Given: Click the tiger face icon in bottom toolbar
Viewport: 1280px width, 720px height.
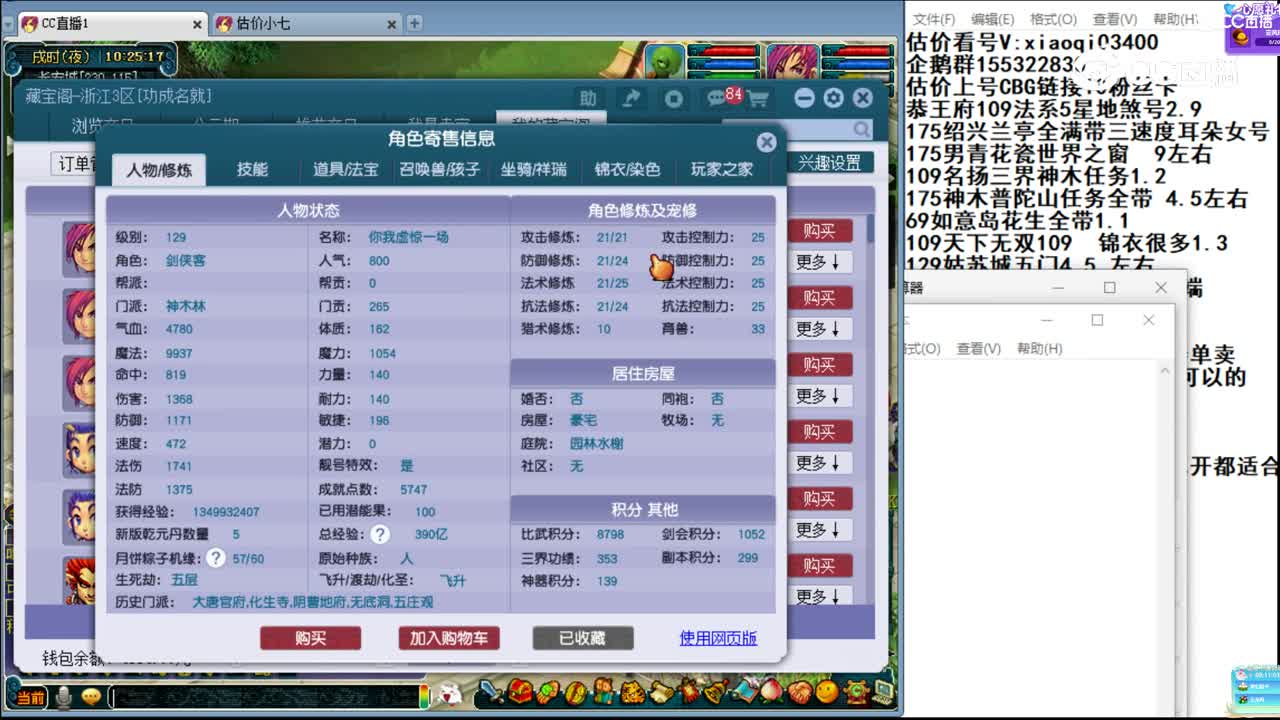Looking at the screenshot, I should point(633,691).
